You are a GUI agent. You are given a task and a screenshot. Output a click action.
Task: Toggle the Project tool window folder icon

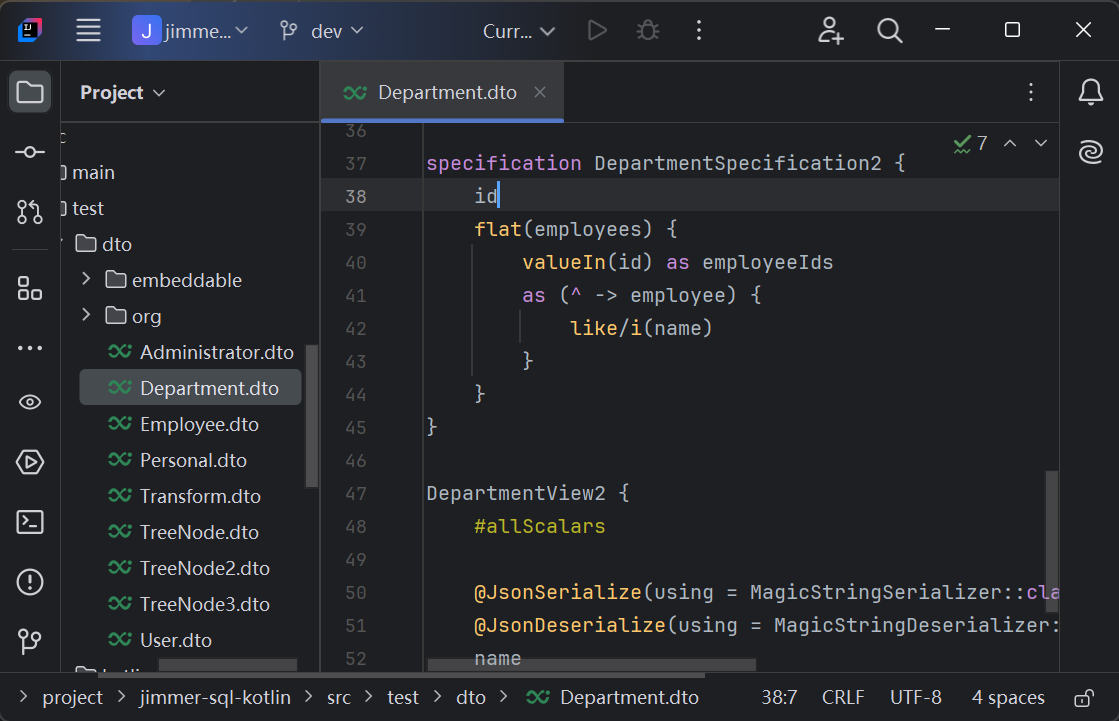tap(30, 93)
